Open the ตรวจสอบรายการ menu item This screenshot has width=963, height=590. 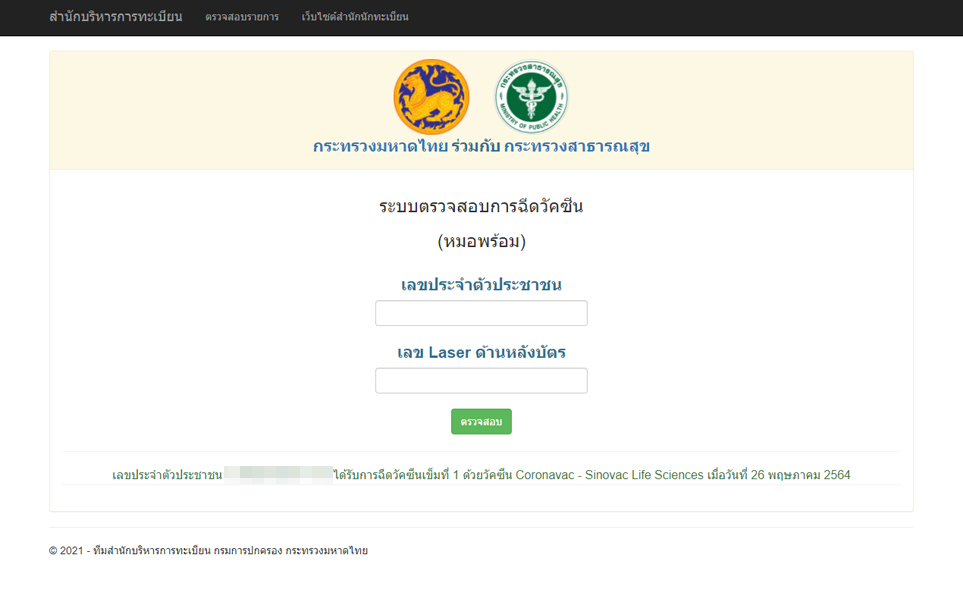click(242, 17)
